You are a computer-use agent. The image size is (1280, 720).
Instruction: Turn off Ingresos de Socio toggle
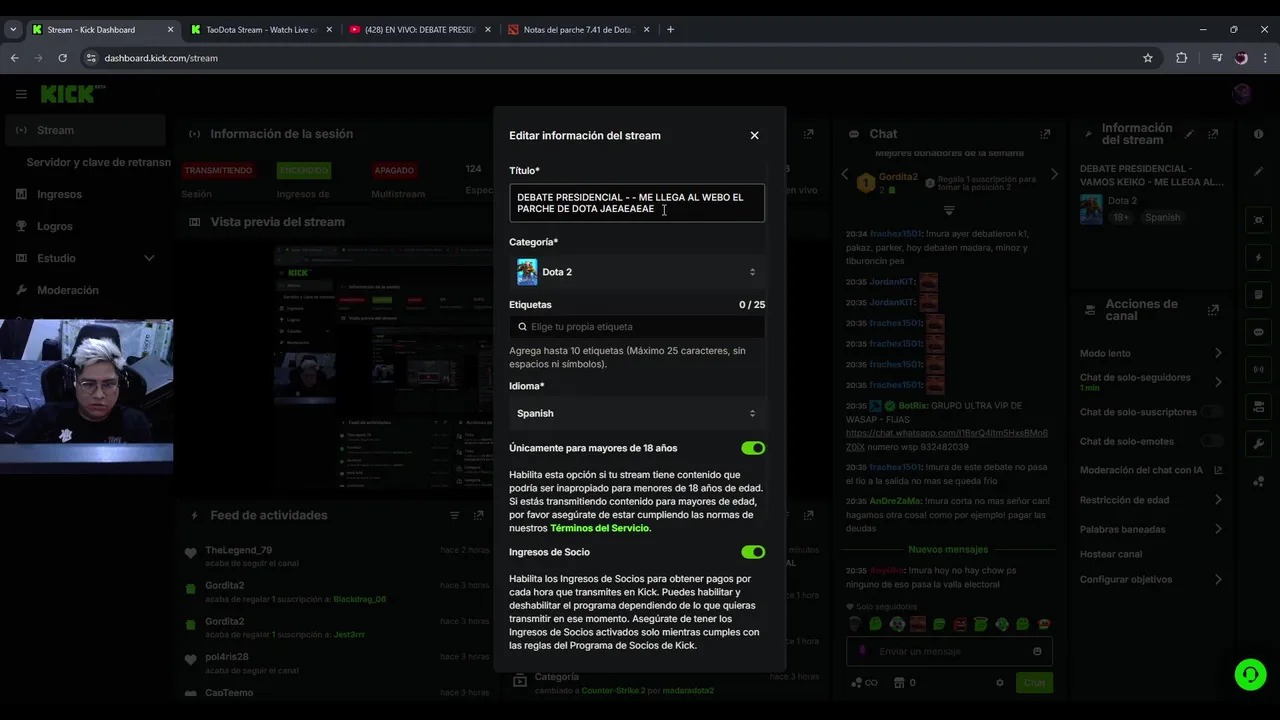pyautogui.click(x=753, y=552)
